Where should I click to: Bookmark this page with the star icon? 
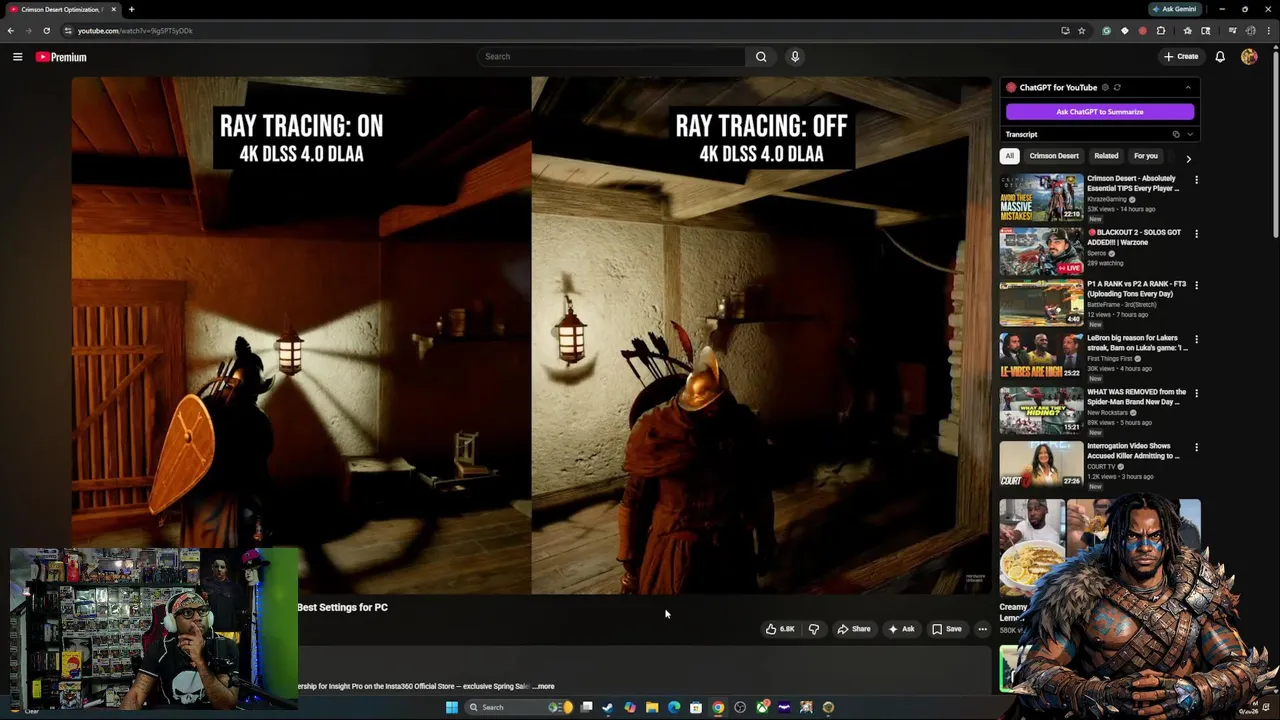(1081, 31)
